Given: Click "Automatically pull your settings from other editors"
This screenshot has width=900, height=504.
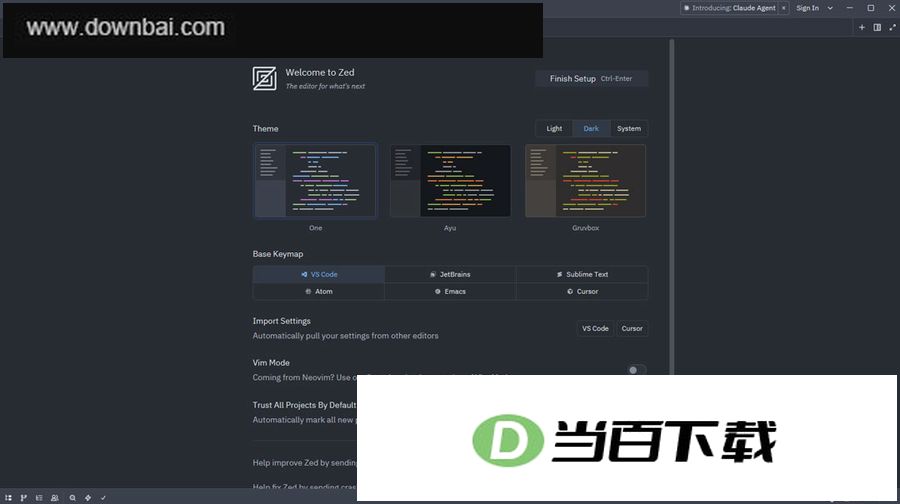Looking at the screenshot, I should point(346,336).
